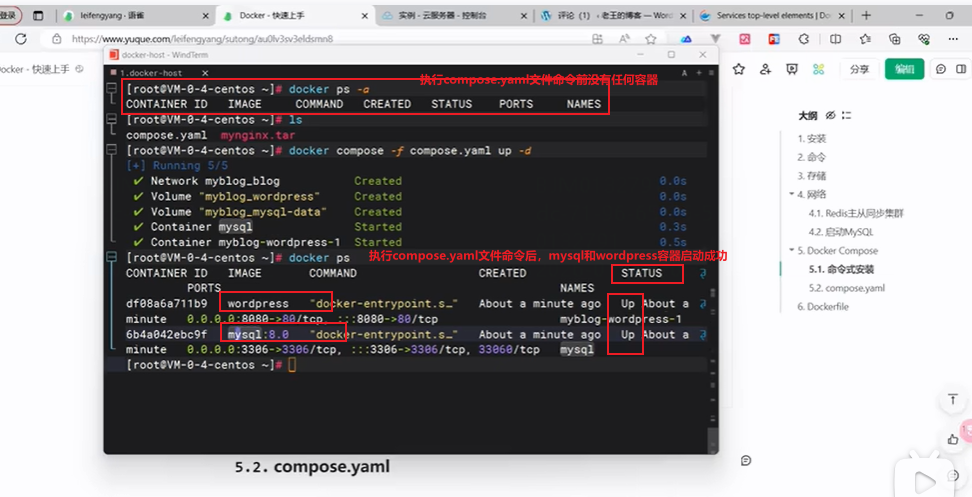Jump to '5.2. compose.yaml' outline item
972x497 pixels.
point(847,288)
